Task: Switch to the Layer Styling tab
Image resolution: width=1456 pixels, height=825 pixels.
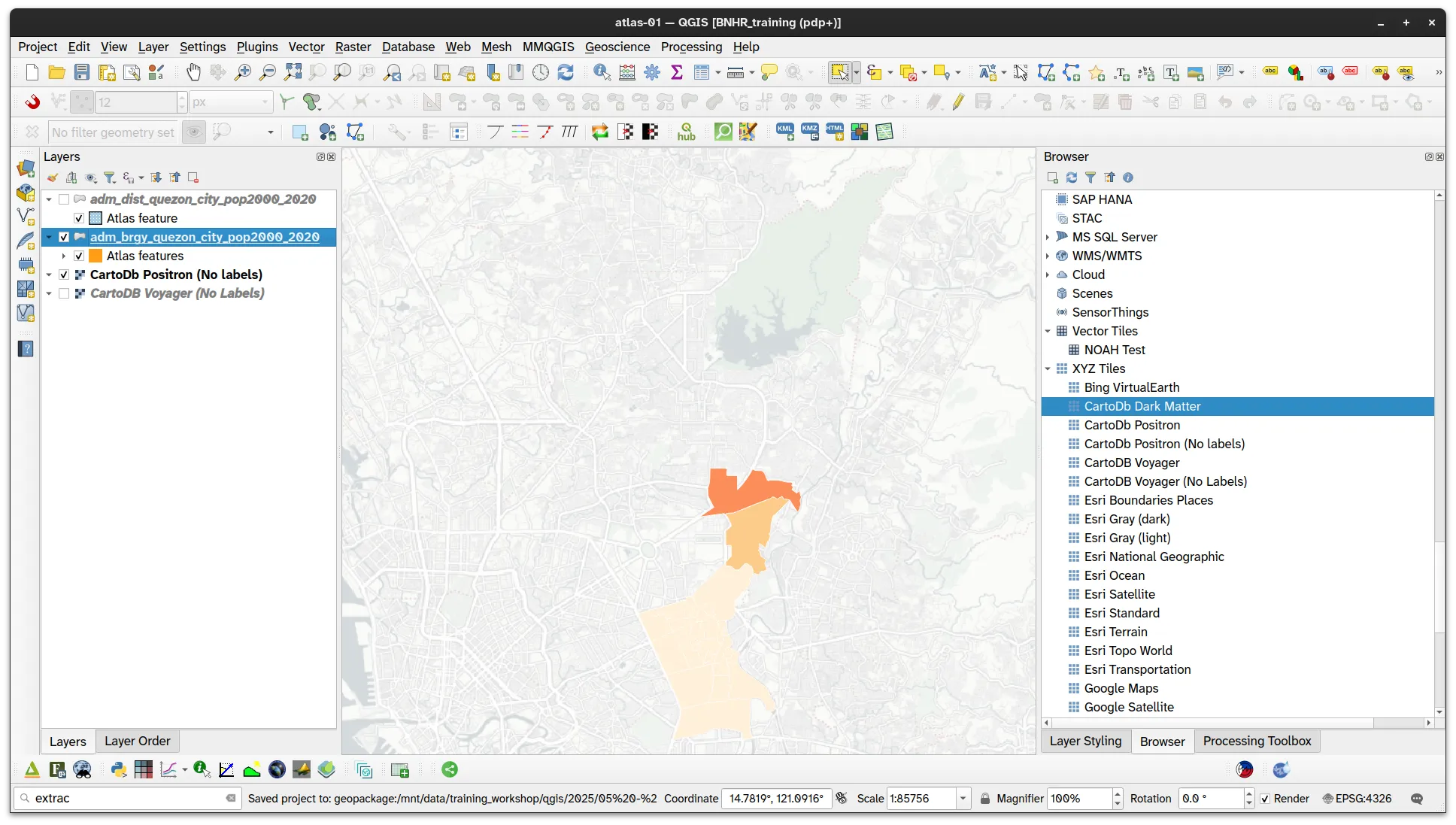Action: [1085, 741]
